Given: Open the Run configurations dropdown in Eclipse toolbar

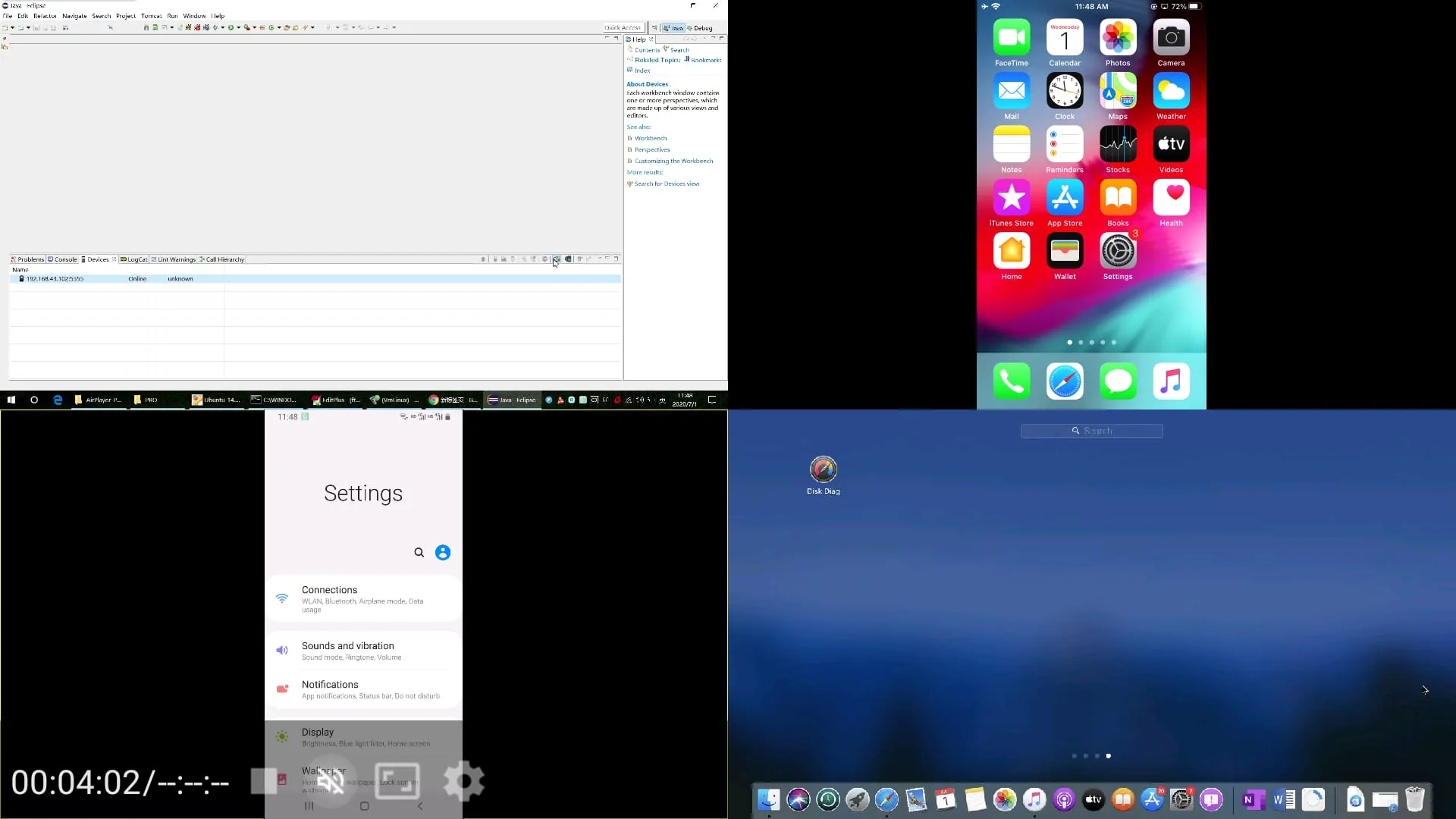Looking at the screenshot, I should [239, 27].
